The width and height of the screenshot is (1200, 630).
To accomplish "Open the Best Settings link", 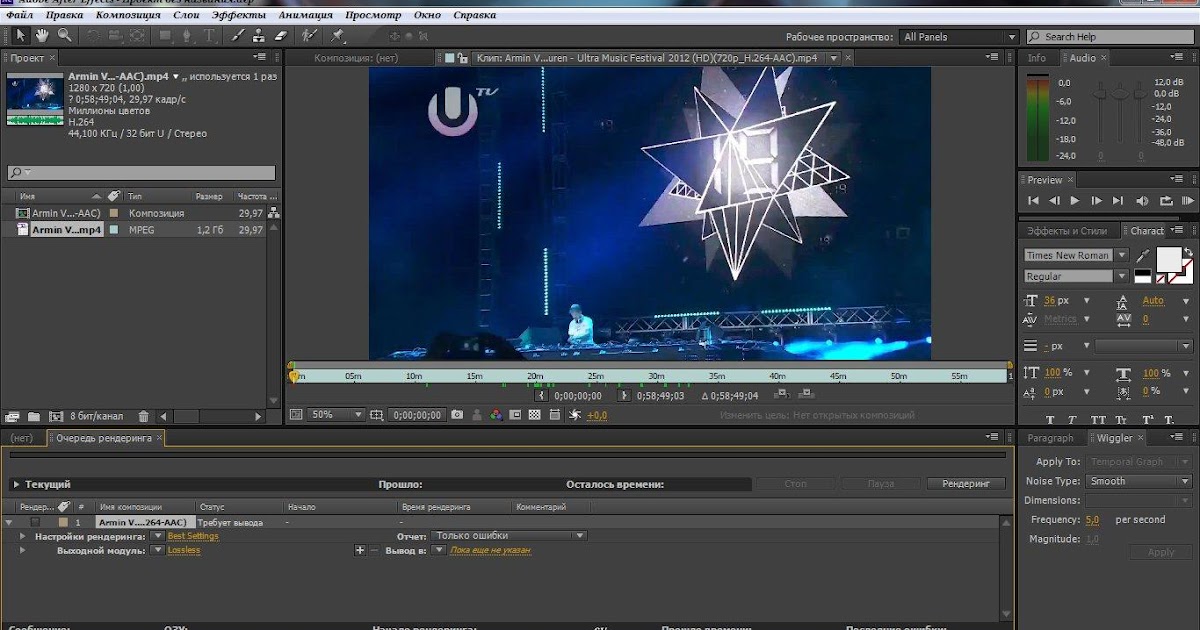I will (x=193, y=536).
